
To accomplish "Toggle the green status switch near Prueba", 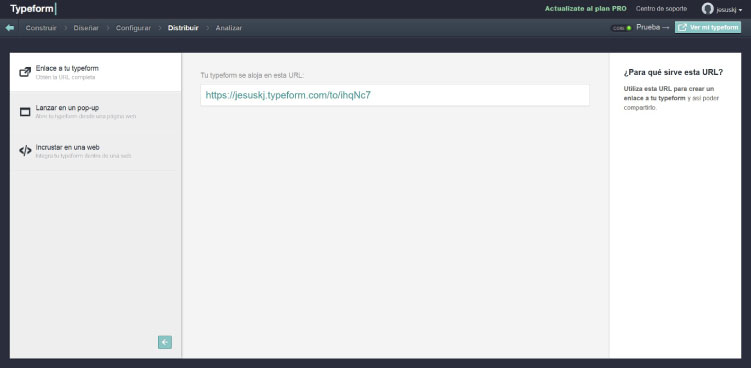I will tap(622, 28).
